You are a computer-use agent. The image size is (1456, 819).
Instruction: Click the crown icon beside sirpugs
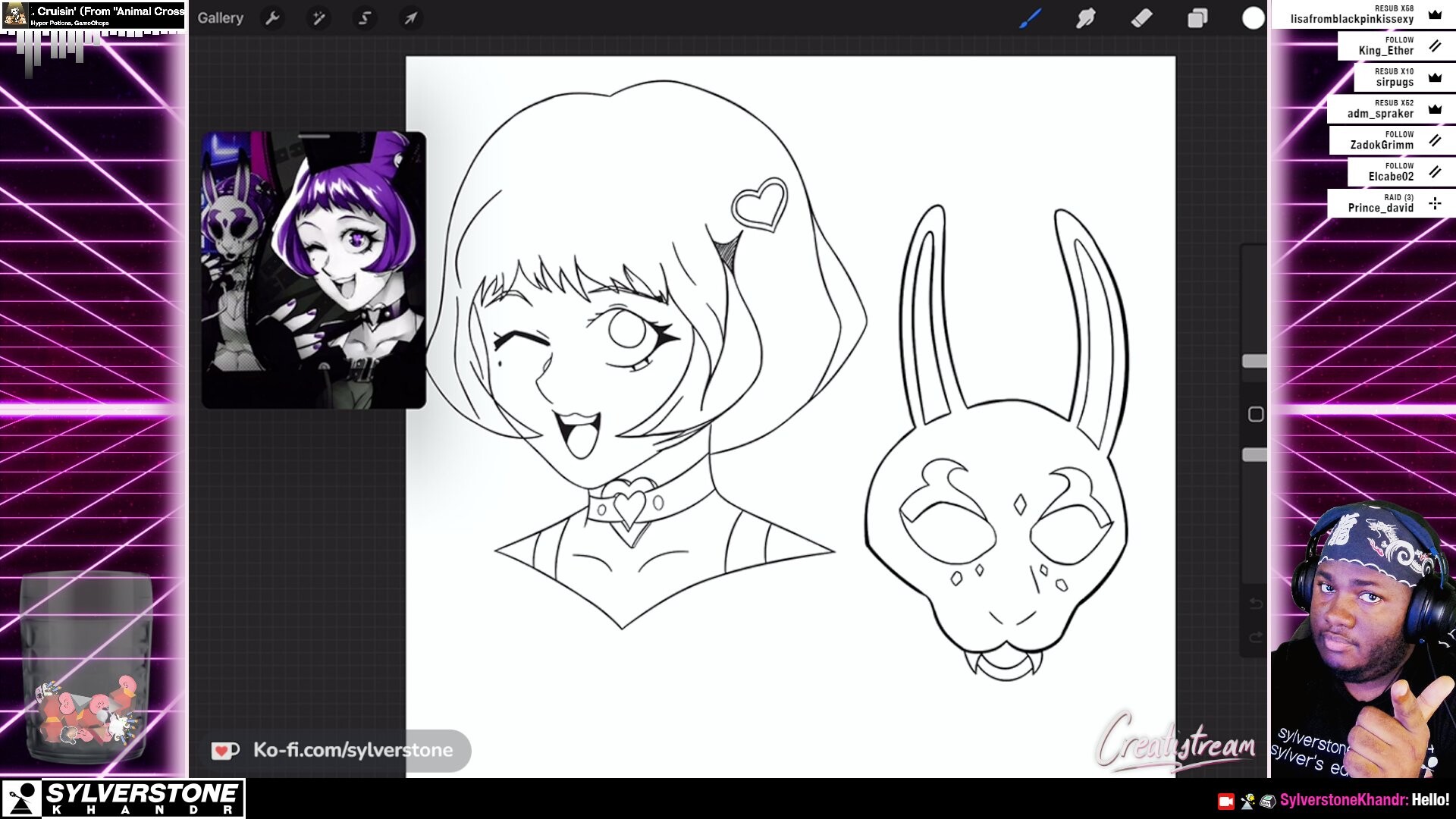(x=1435, y=77)
